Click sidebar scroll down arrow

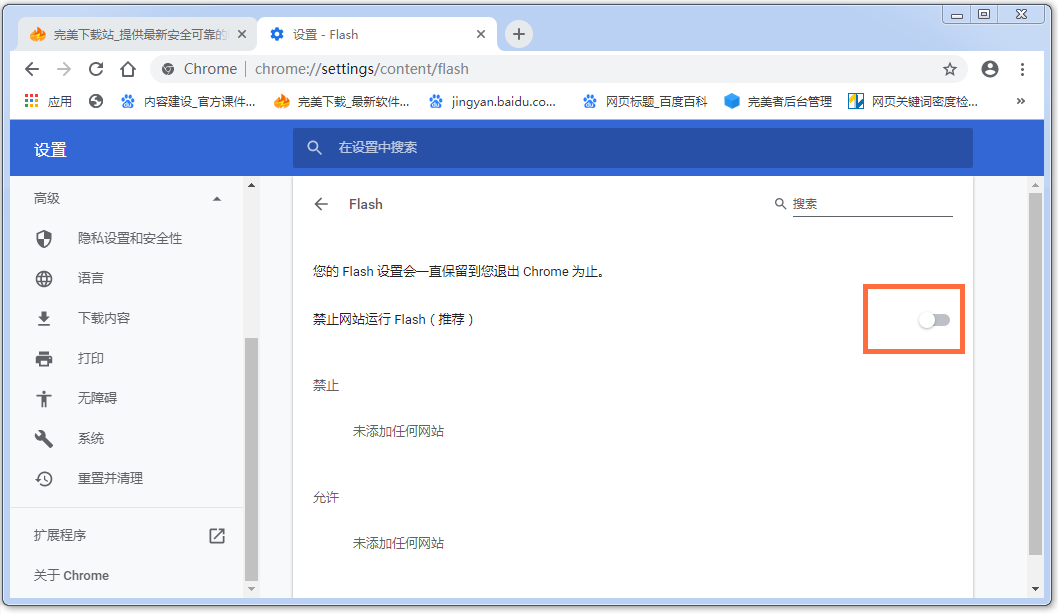pyautogui.click(x=251, y=589)
